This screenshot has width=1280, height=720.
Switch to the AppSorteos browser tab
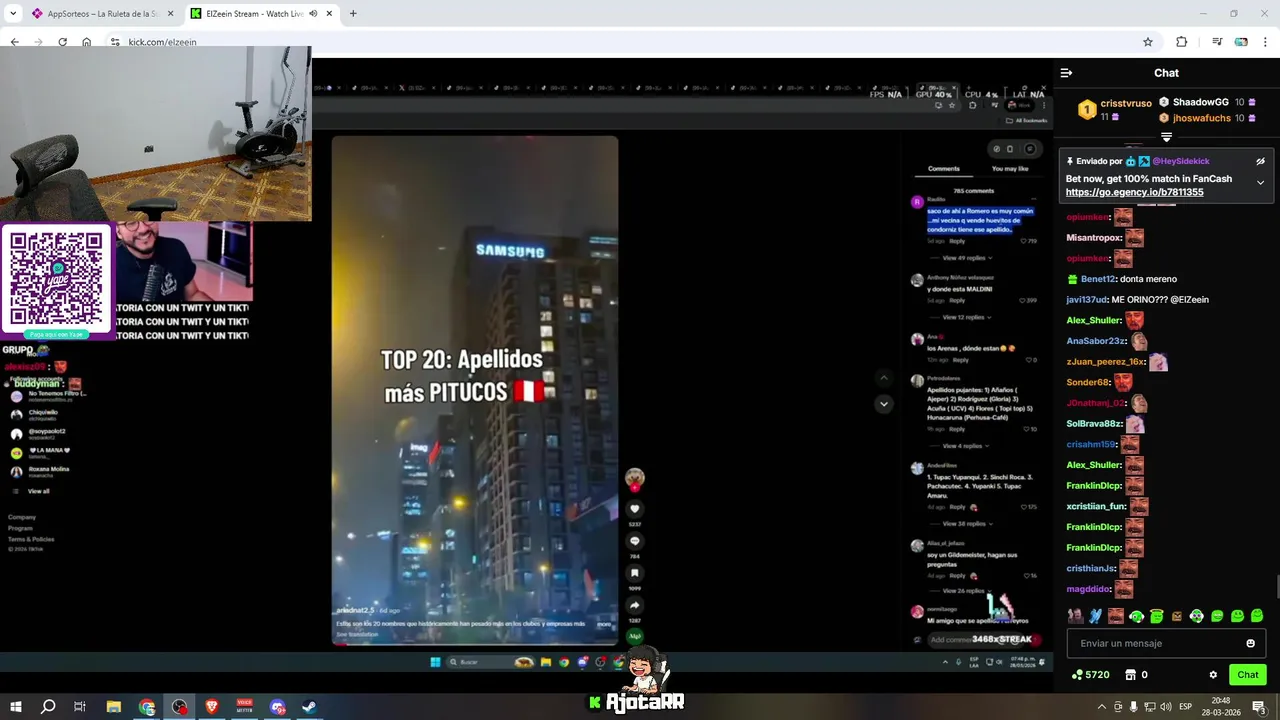[x=102, y=14]
